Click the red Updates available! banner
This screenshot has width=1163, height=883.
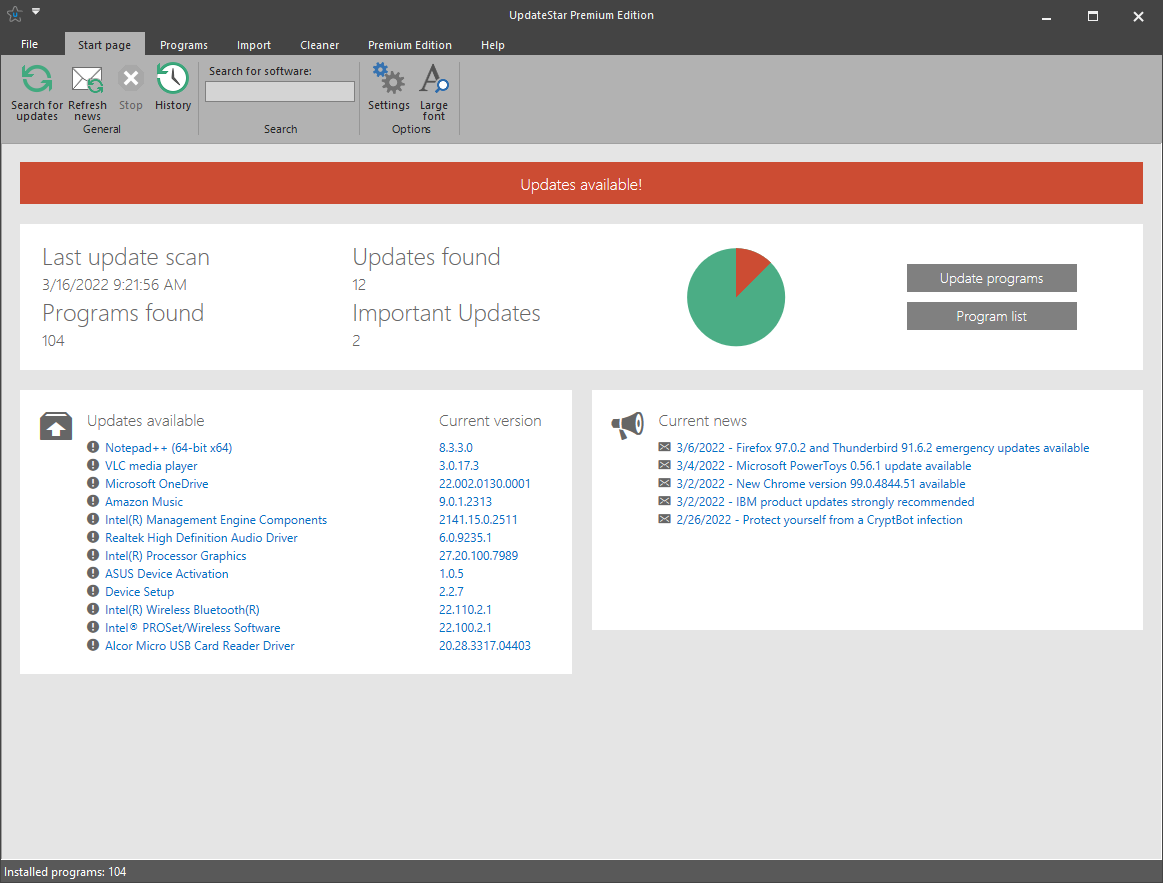click(581, 183)
